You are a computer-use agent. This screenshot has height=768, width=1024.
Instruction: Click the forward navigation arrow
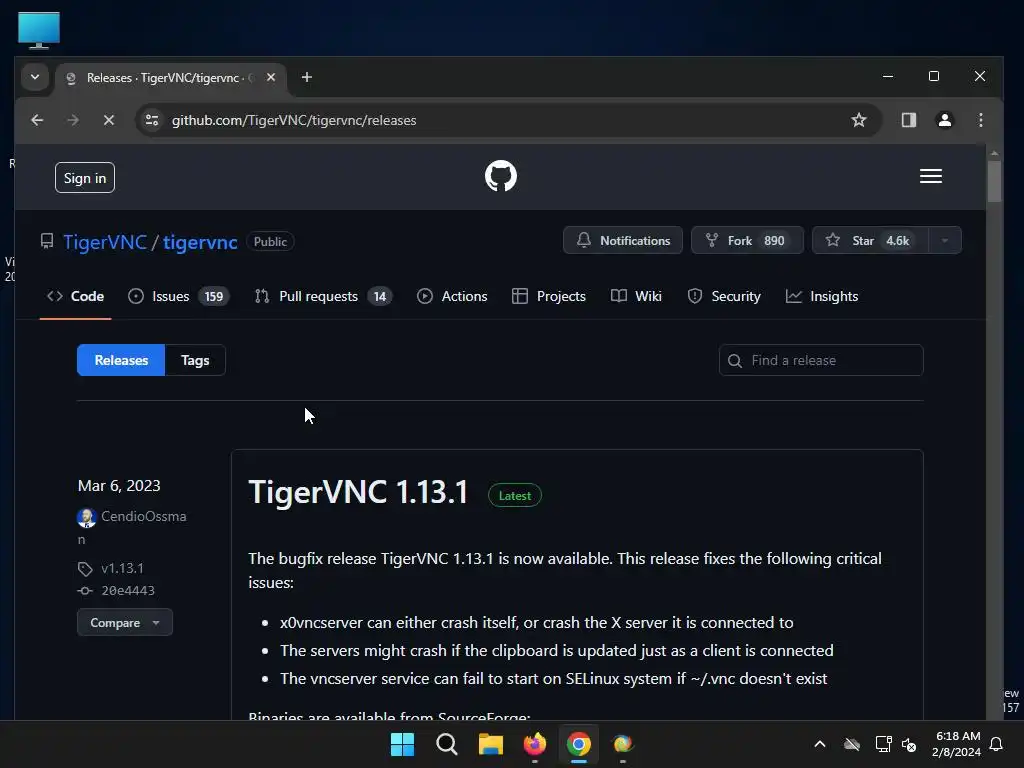(x=73, y=120)
